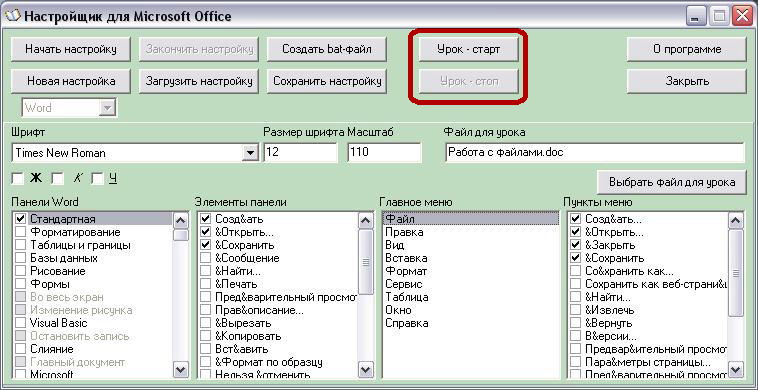Click the Настройщик app icon in title bar

[x=12, y=16]
